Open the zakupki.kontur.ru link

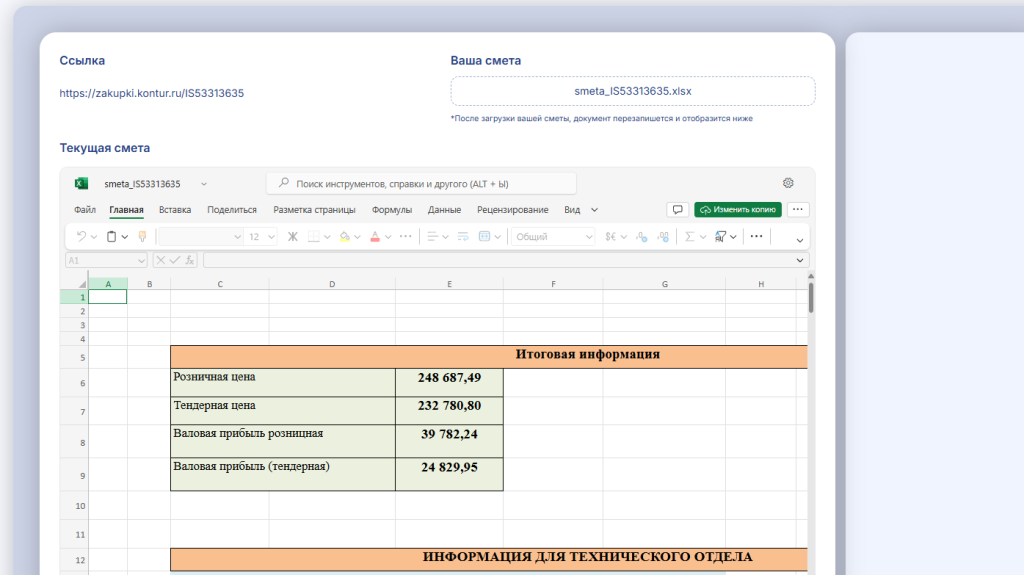pos(152,93)
